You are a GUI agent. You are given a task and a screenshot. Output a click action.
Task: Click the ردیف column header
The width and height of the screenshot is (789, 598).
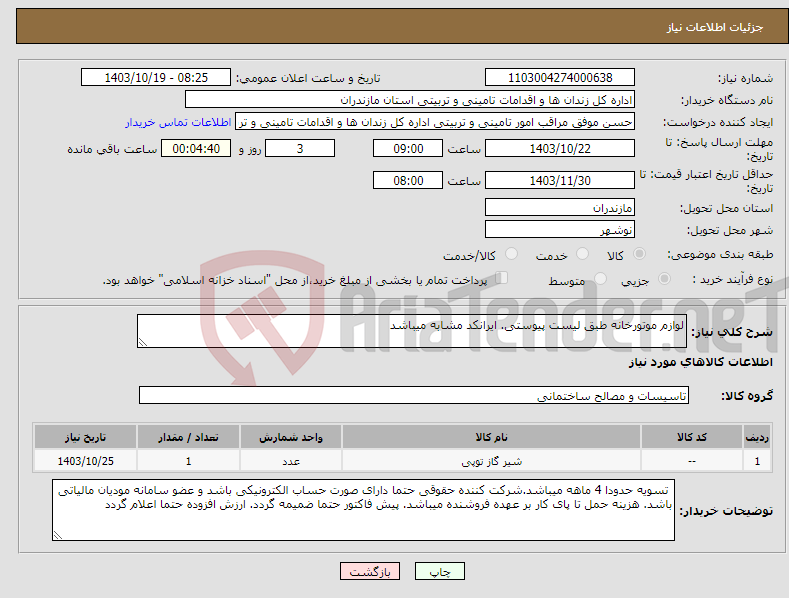pos(757,437)
